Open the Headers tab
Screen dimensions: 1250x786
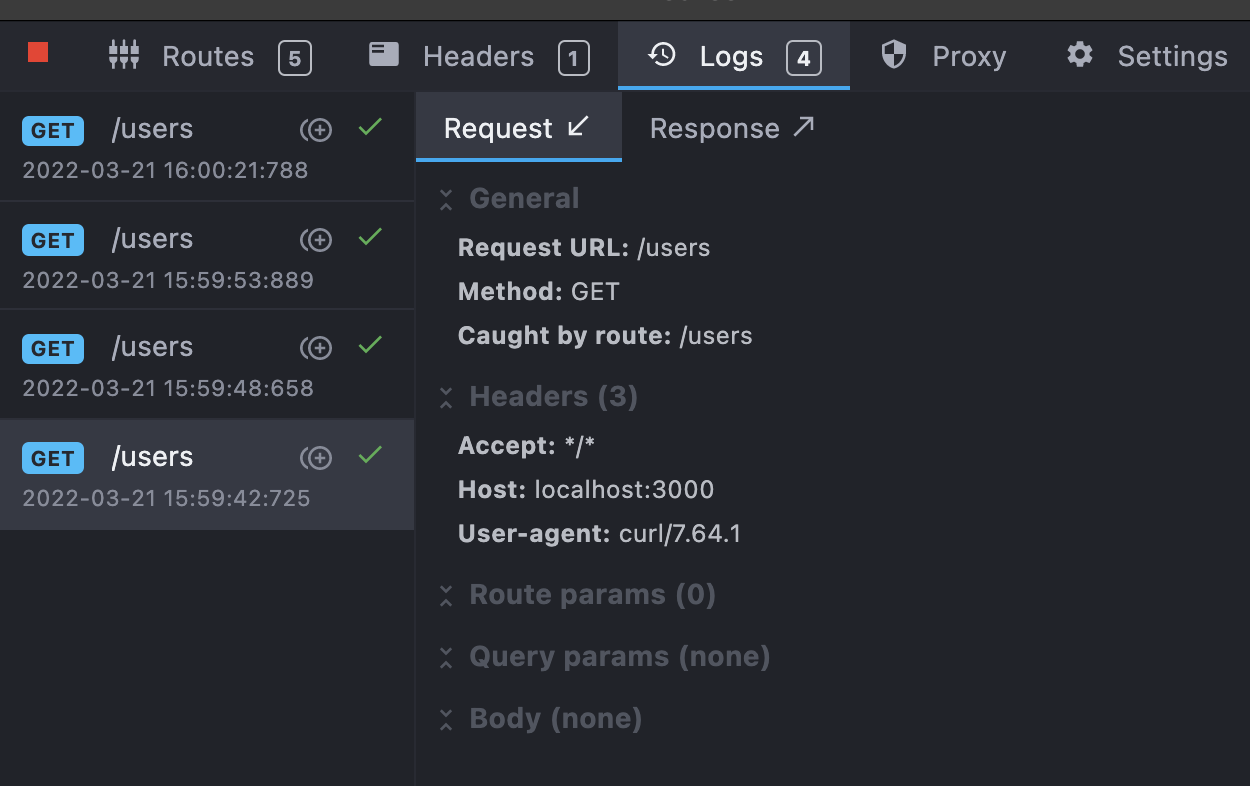[478, 57]
